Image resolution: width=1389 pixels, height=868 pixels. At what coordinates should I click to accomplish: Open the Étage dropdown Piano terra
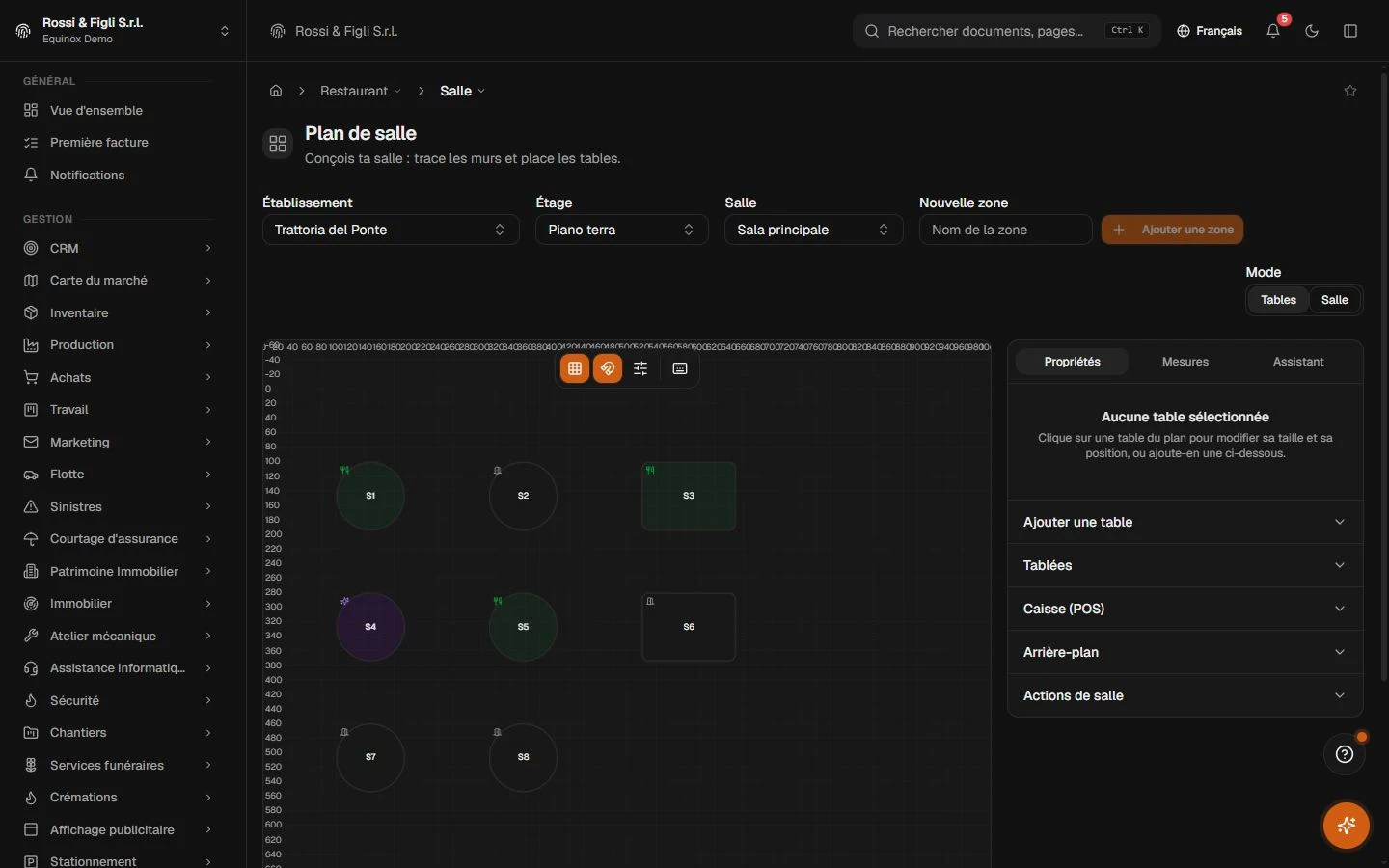[622, 230]
